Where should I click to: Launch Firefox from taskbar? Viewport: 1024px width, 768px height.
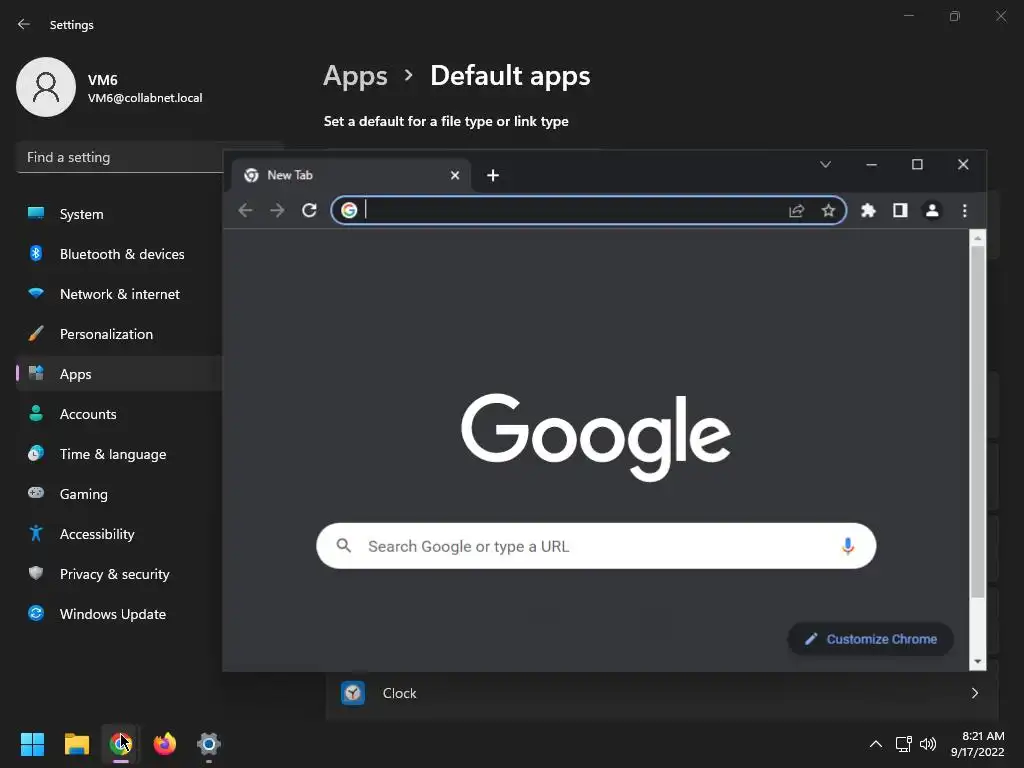[x=165, y=744]
